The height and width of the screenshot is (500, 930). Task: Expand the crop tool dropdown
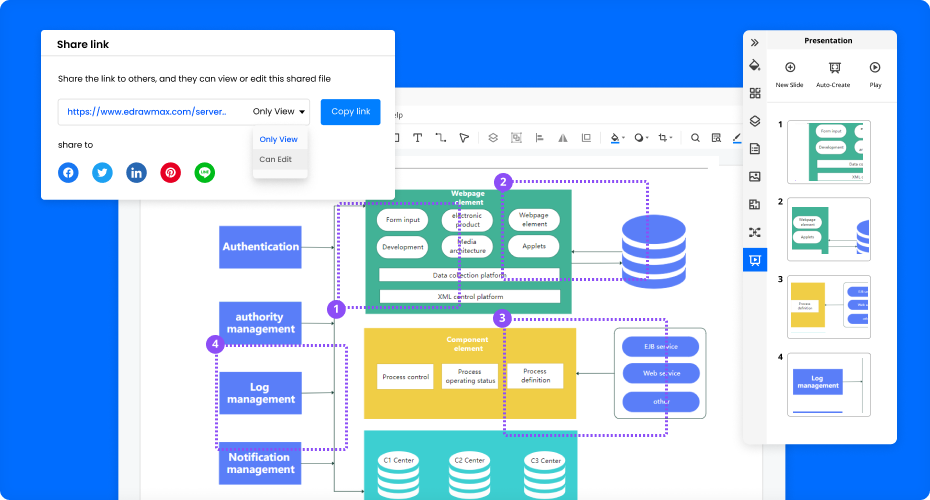673,138
